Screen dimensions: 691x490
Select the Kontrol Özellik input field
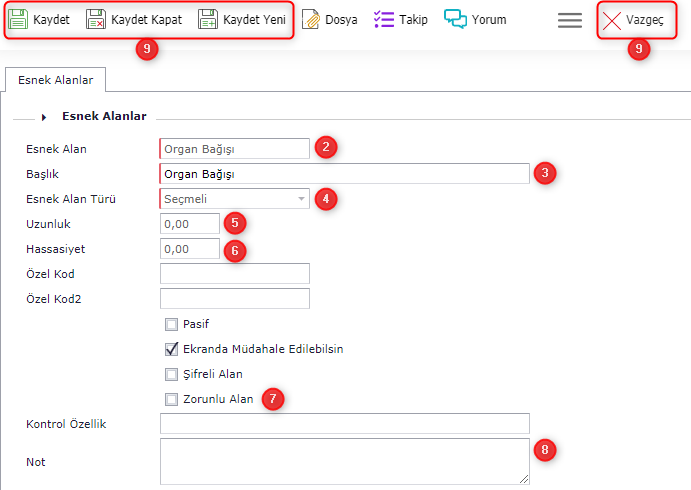click(x=344, y=424)
